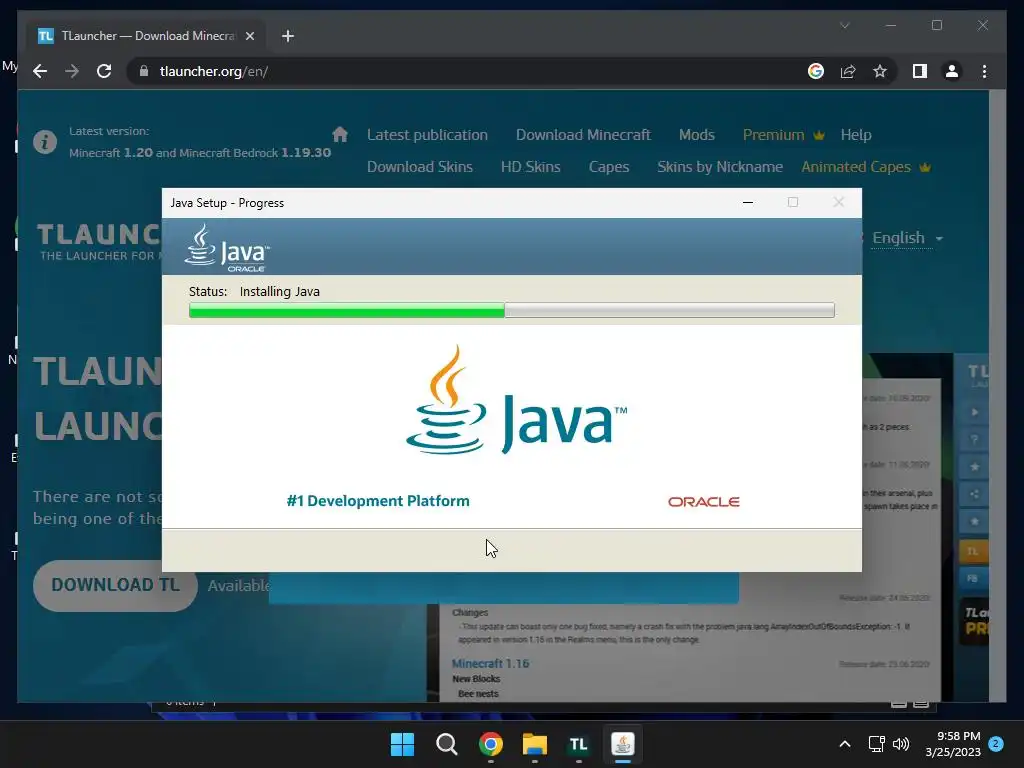Open the Chrome profile icon
The width and height of the screenshot is (1024, 768).
(952, 71)
